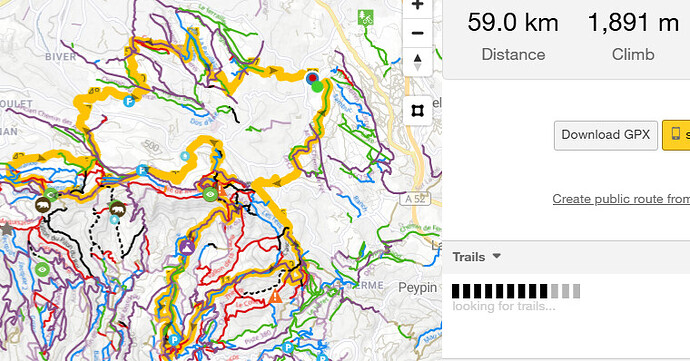
Task: Click the Peypin town label
Action: [417, 287]
